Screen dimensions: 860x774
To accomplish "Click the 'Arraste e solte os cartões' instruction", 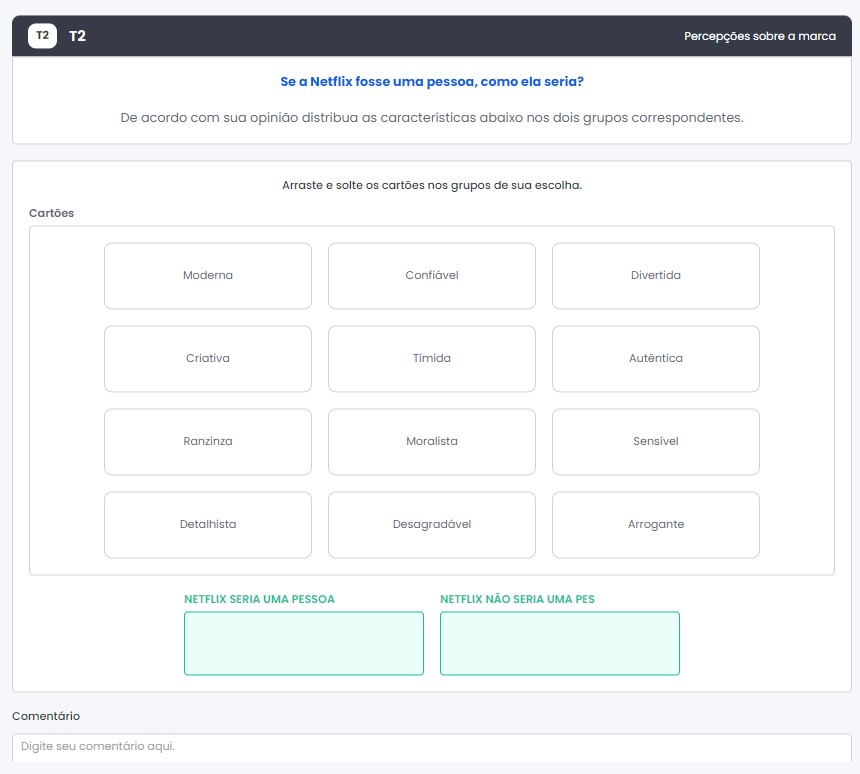I will click(432, 185).
